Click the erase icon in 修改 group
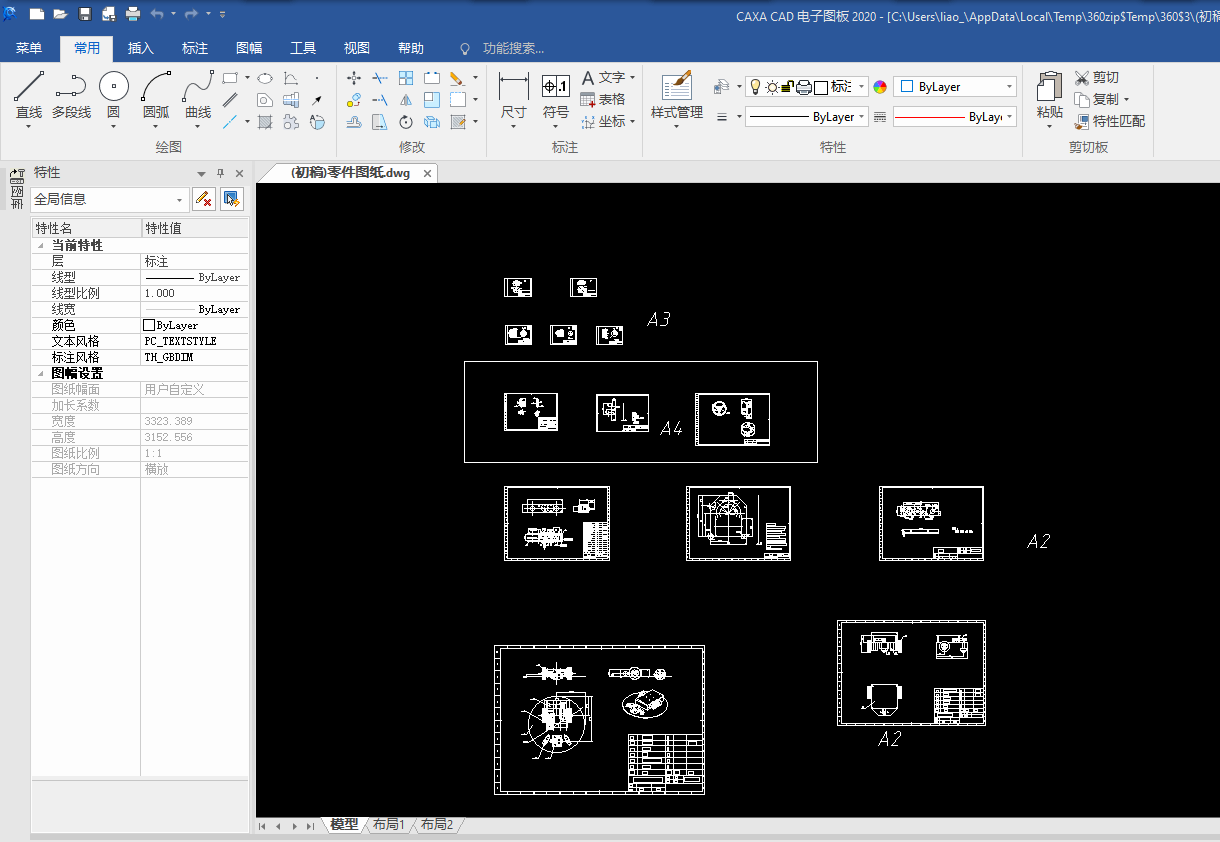This screenshot has height=842, width=1220. [456, 77]
